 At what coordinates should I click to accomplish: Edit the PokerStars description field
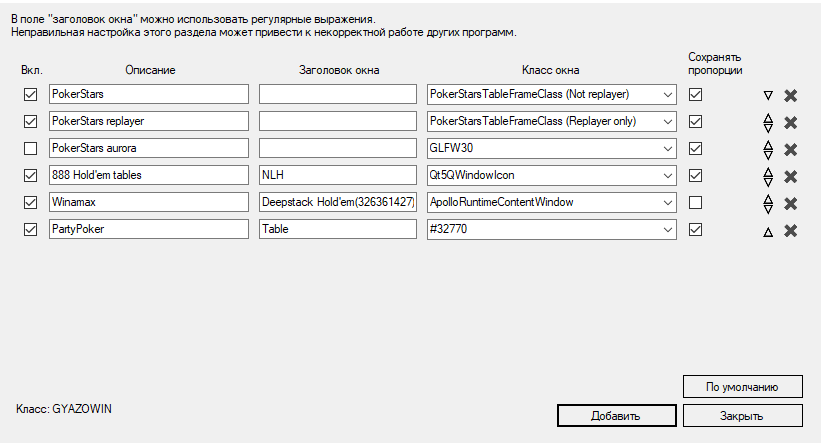tap(149, 94)
